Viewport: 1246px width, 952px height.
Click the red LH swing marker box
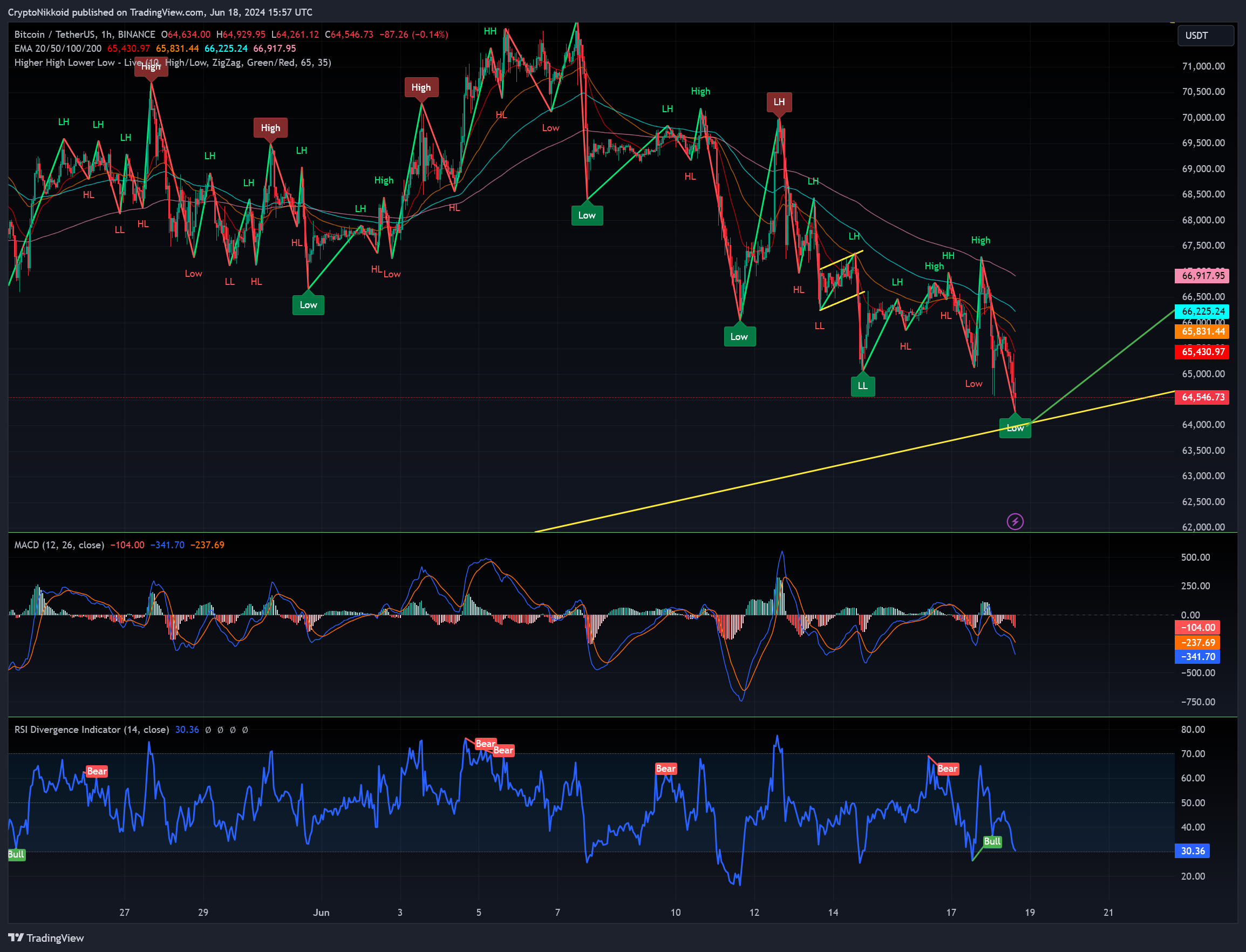pos(779,102)
